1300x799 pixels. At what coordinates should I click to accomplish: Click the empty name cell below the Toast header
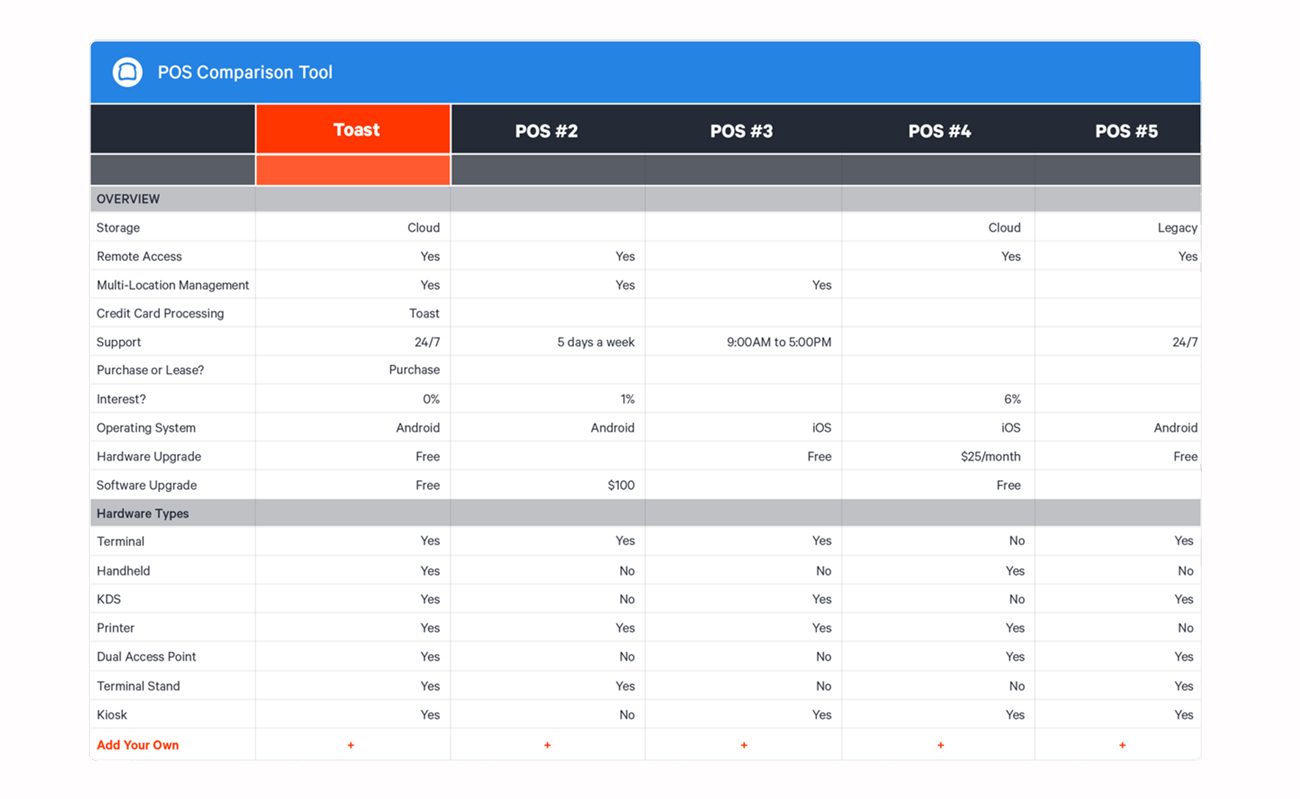(352, 169)
